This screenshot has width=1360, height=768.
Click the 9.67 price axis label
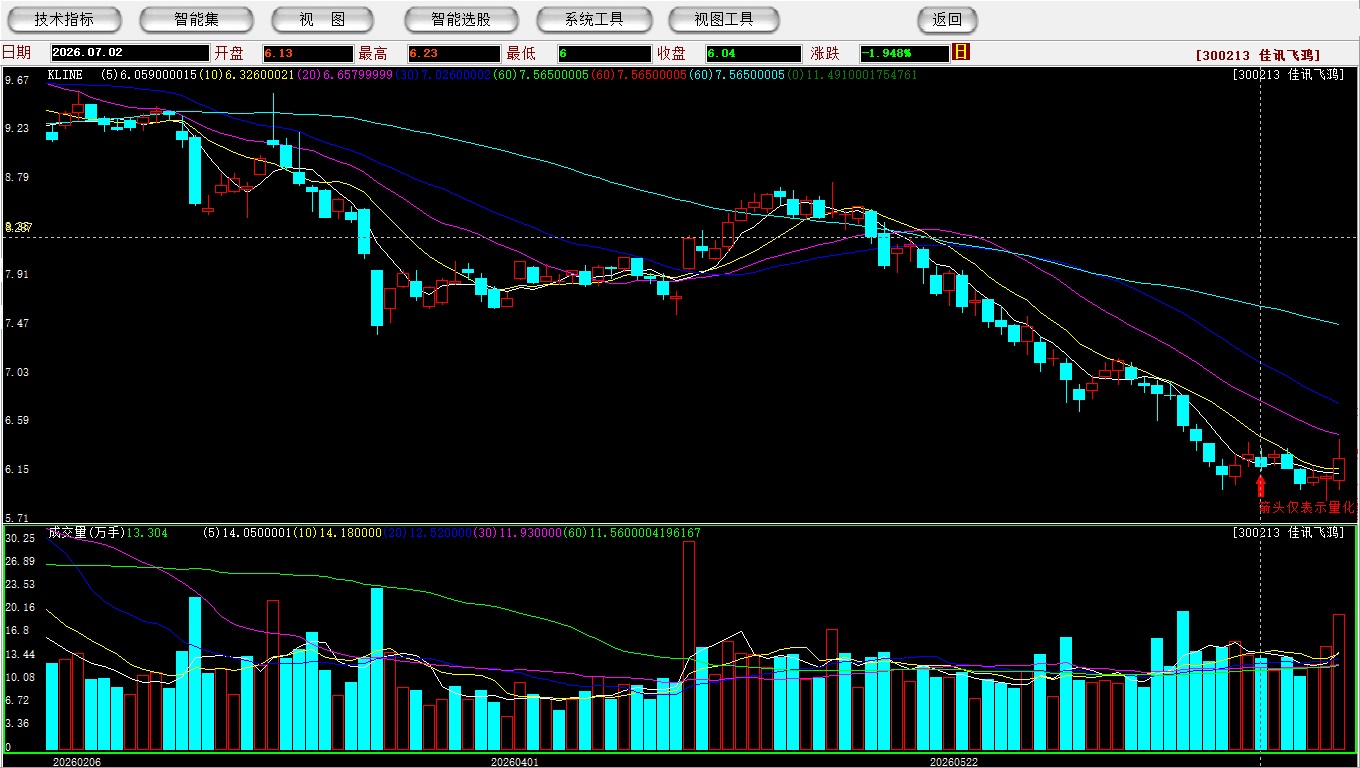[16, 80]
